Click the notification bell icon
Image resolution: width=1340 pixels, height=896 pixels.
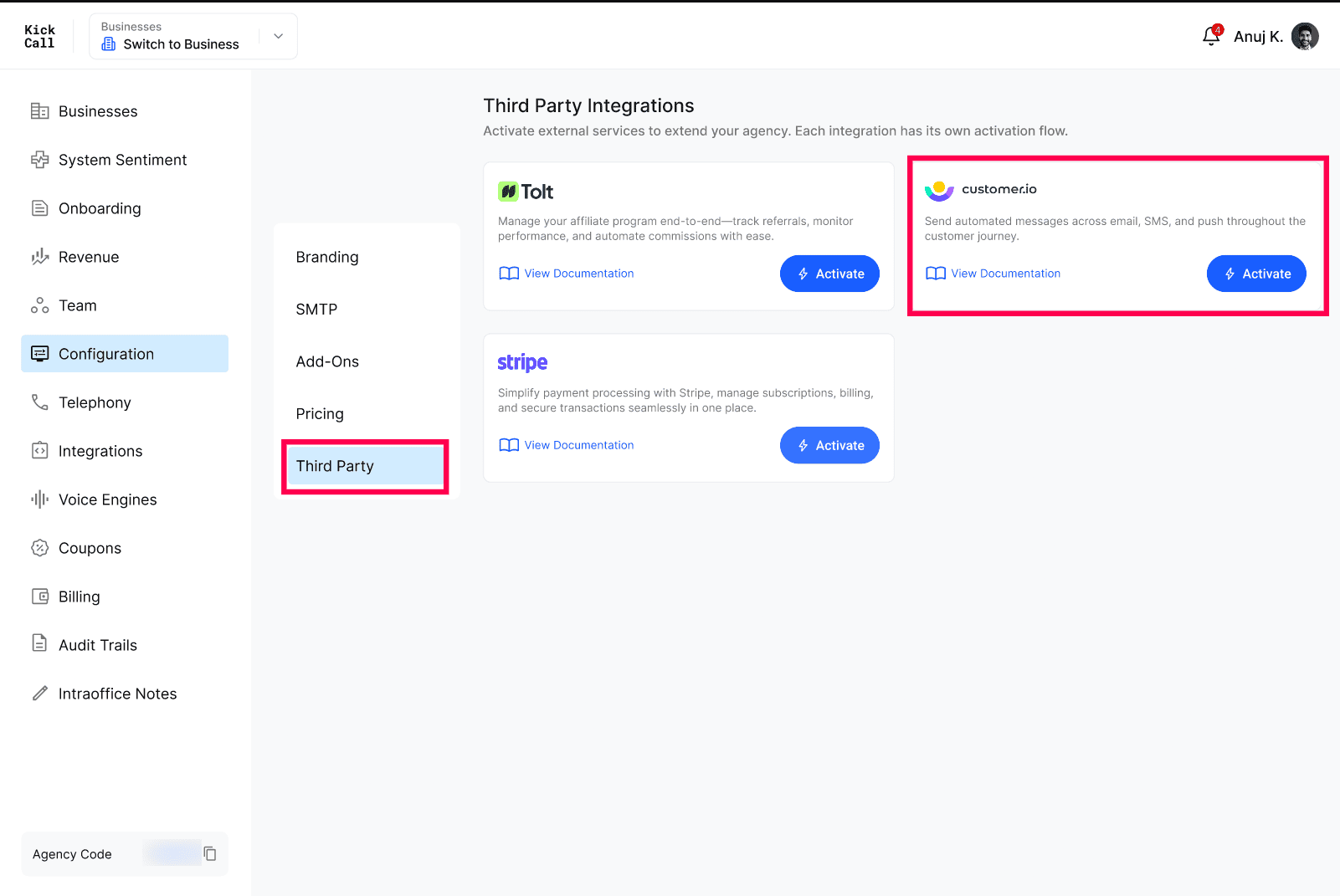1211,36
